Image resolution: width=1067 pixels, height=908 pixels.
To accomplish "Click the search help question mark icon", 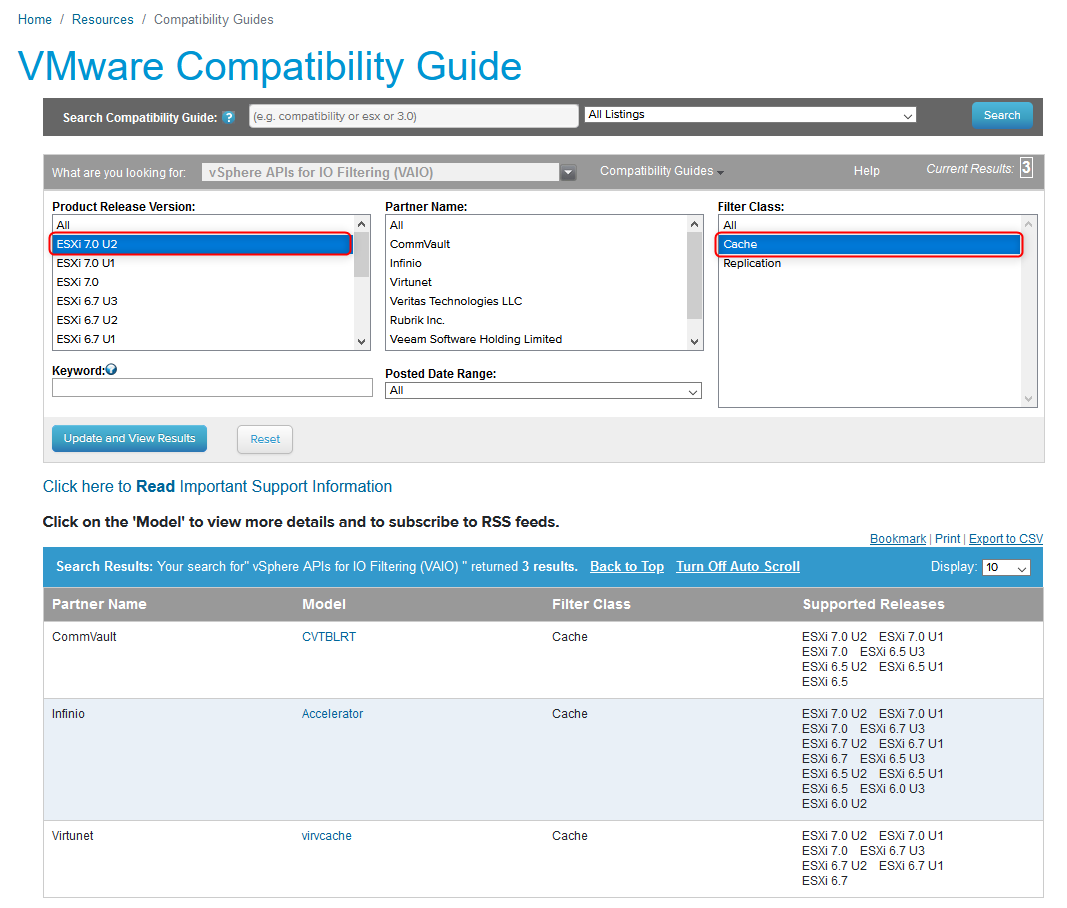I will [x=229, y=117].
